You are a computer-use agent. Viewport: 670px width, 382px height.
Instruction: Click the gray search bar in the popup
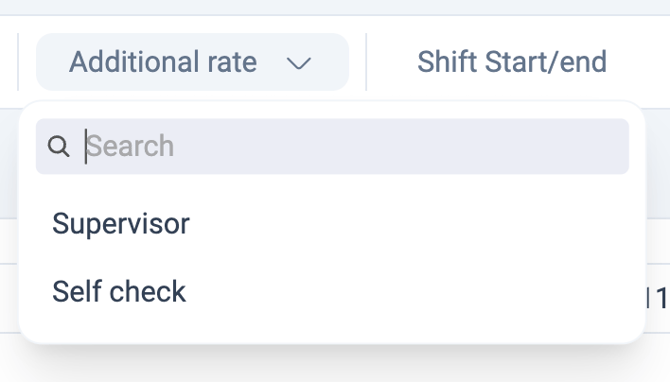point(332,146)
